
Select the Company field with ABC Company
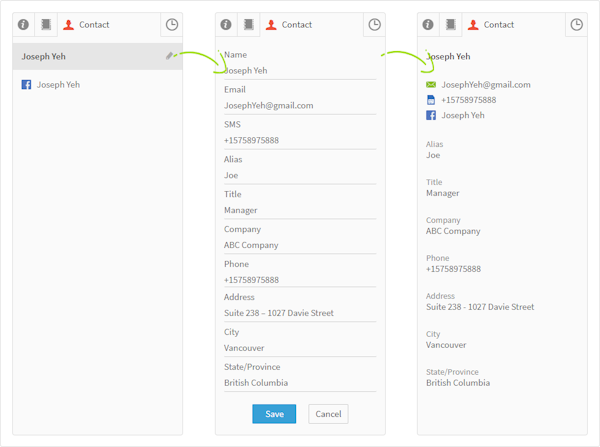[x=300, y=245]
